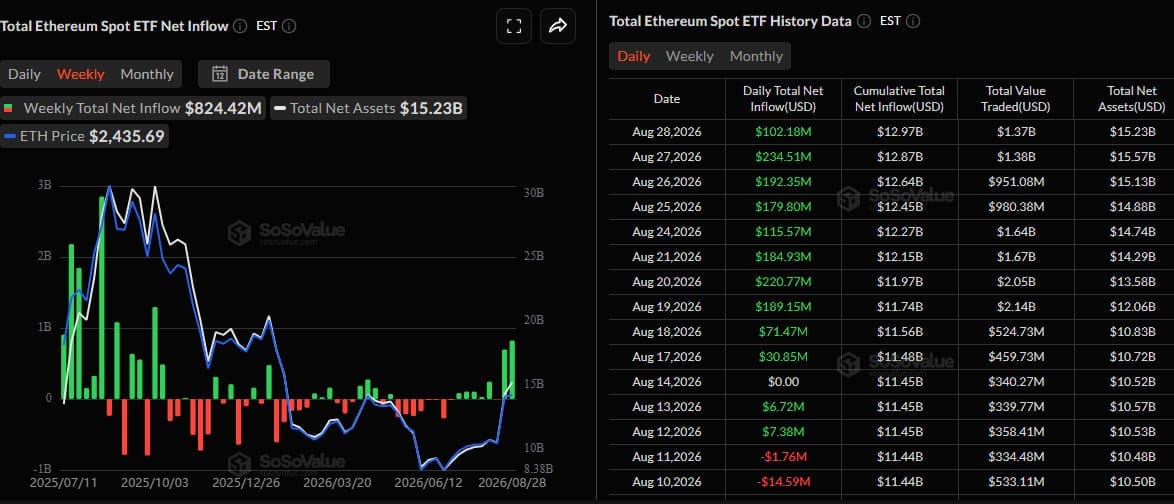The width and height of the screenshot is (1174, 504).
Task: Toggle ETH Price legend series
Action: point(84,137)
